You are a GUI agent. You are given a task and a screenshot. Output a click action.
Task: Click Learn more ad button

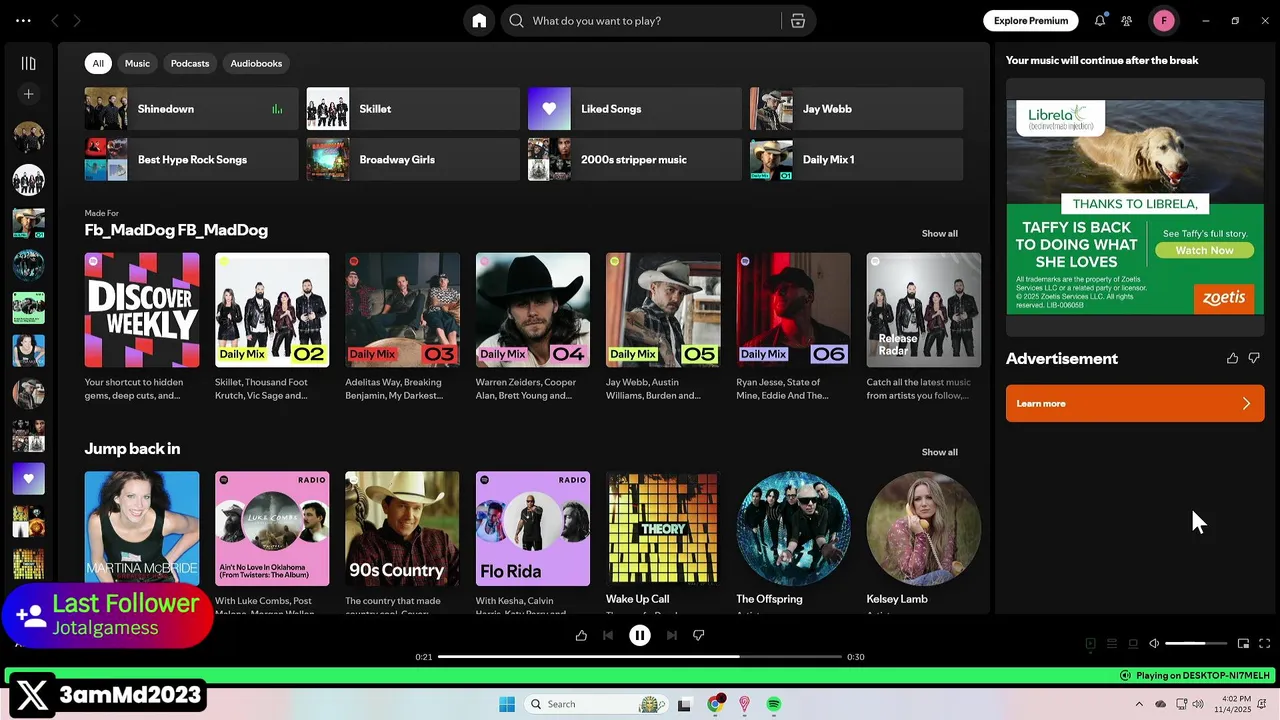click(x=1135, y=403)
